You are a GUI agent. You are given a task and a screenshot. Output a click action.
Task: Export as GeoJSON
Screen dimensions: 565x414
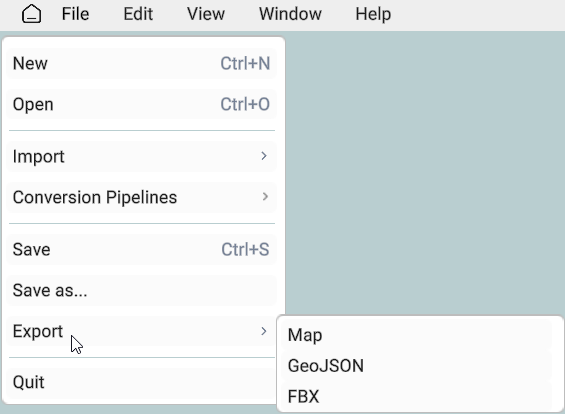tap(417, 366)
